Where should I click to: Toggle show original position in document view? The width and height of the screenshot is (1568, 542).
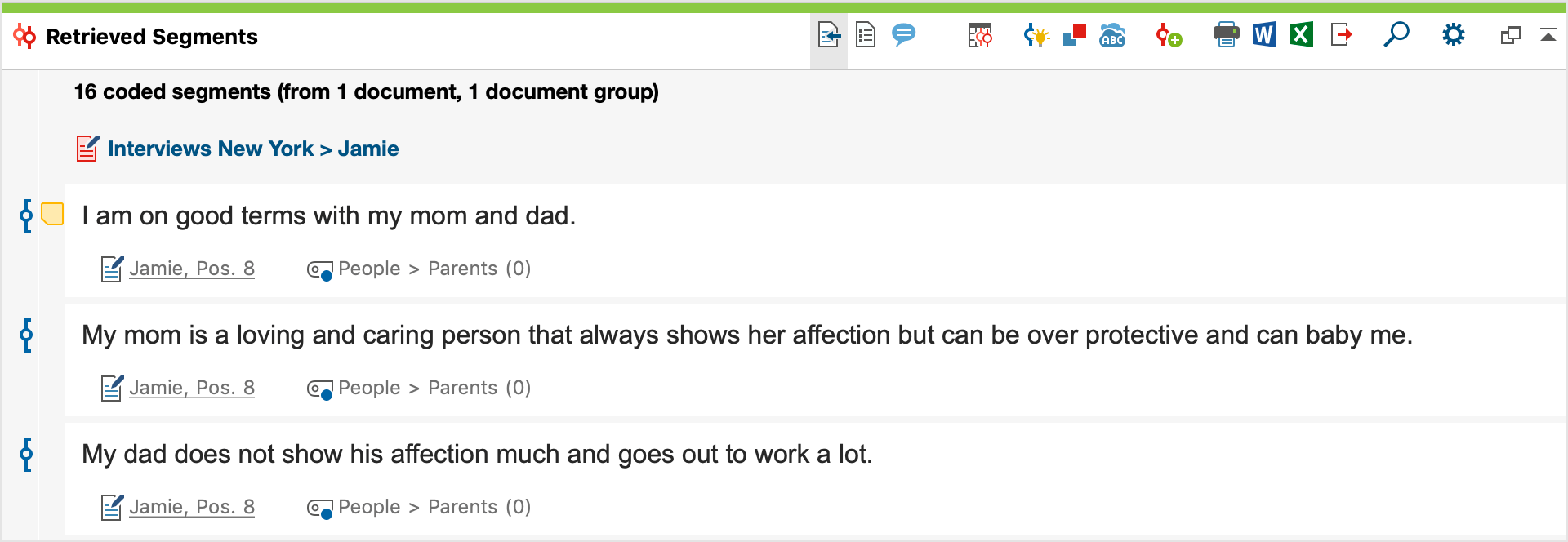coord(829,35)
